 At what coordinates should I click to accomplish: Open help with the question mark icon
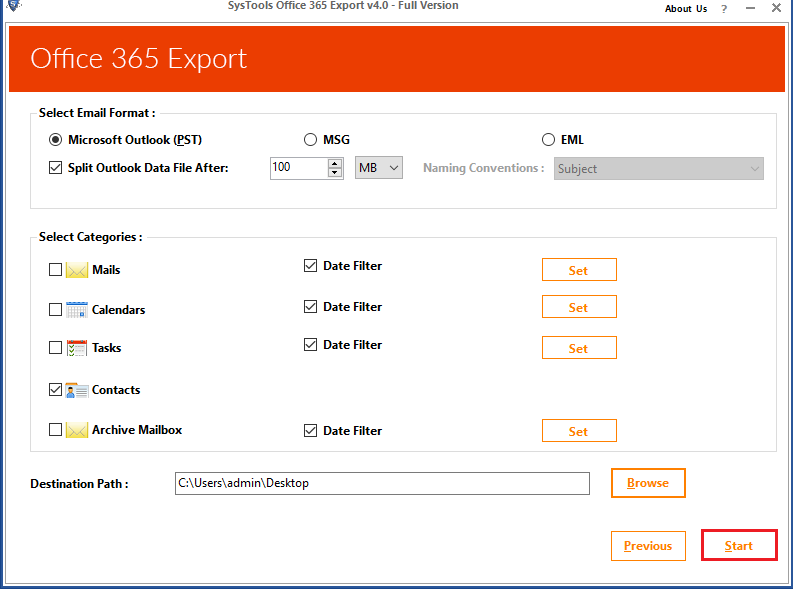[724, 9]
